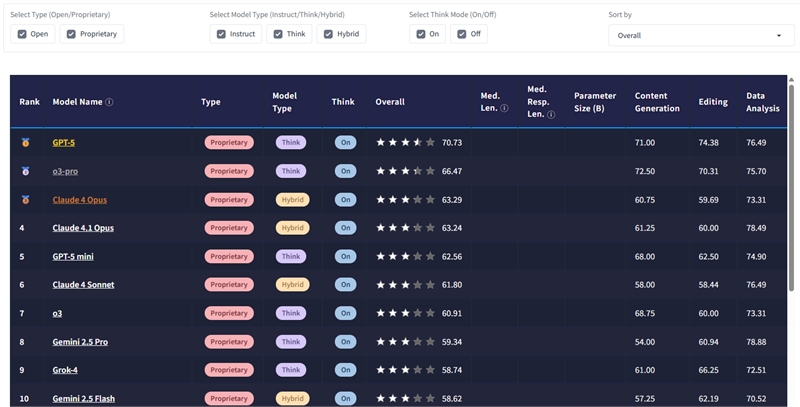Open the Gemini 2.5 Flash model link
Image resolution: width=800 pixels, height=407 pixels.
point(84,398)
